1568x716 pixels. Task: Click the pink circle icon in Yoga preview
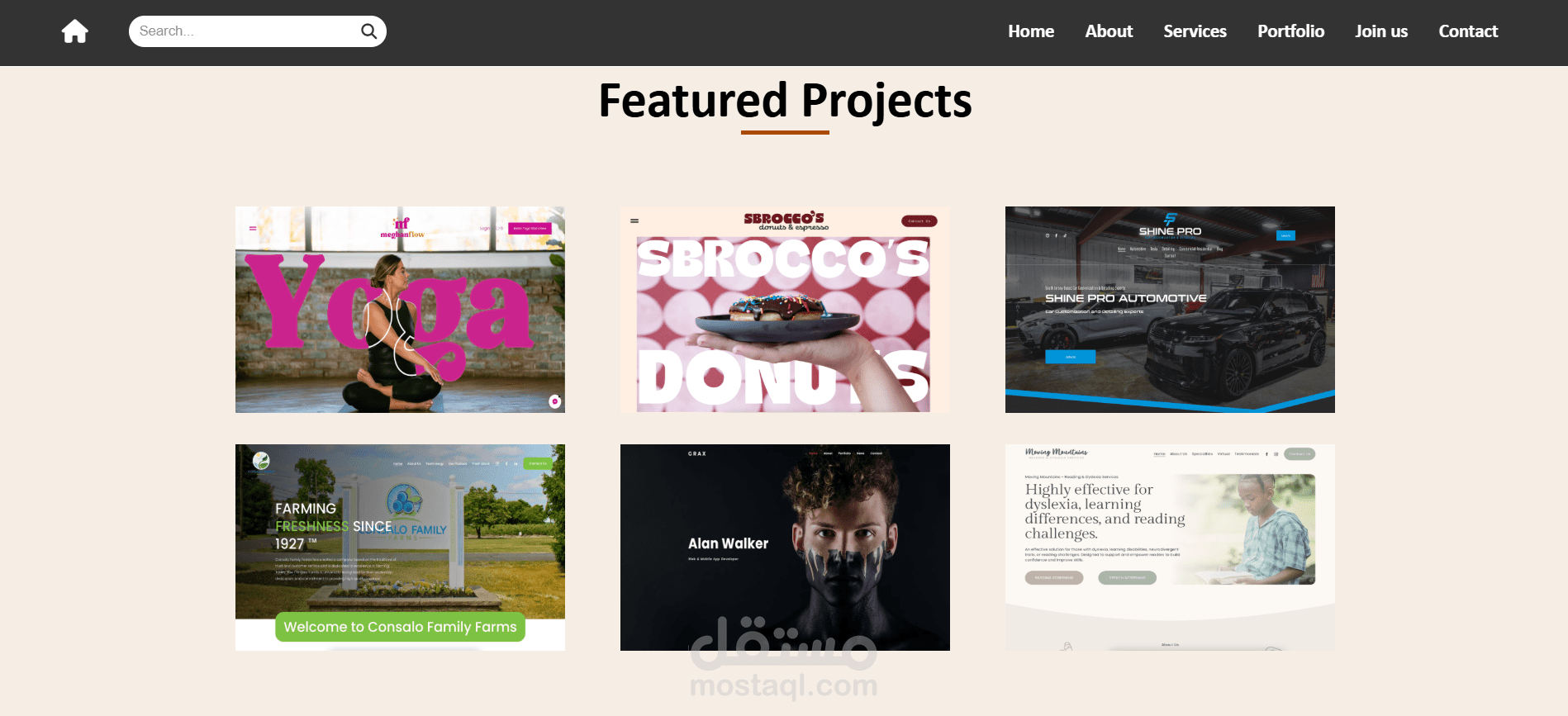(555, 401)
